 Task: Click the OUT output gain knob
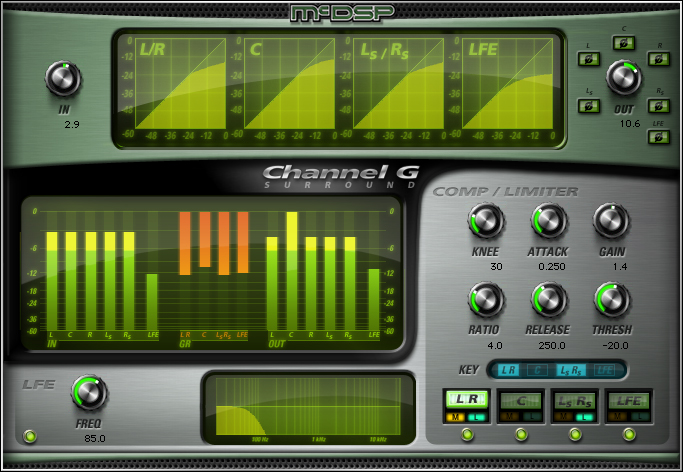624,78
